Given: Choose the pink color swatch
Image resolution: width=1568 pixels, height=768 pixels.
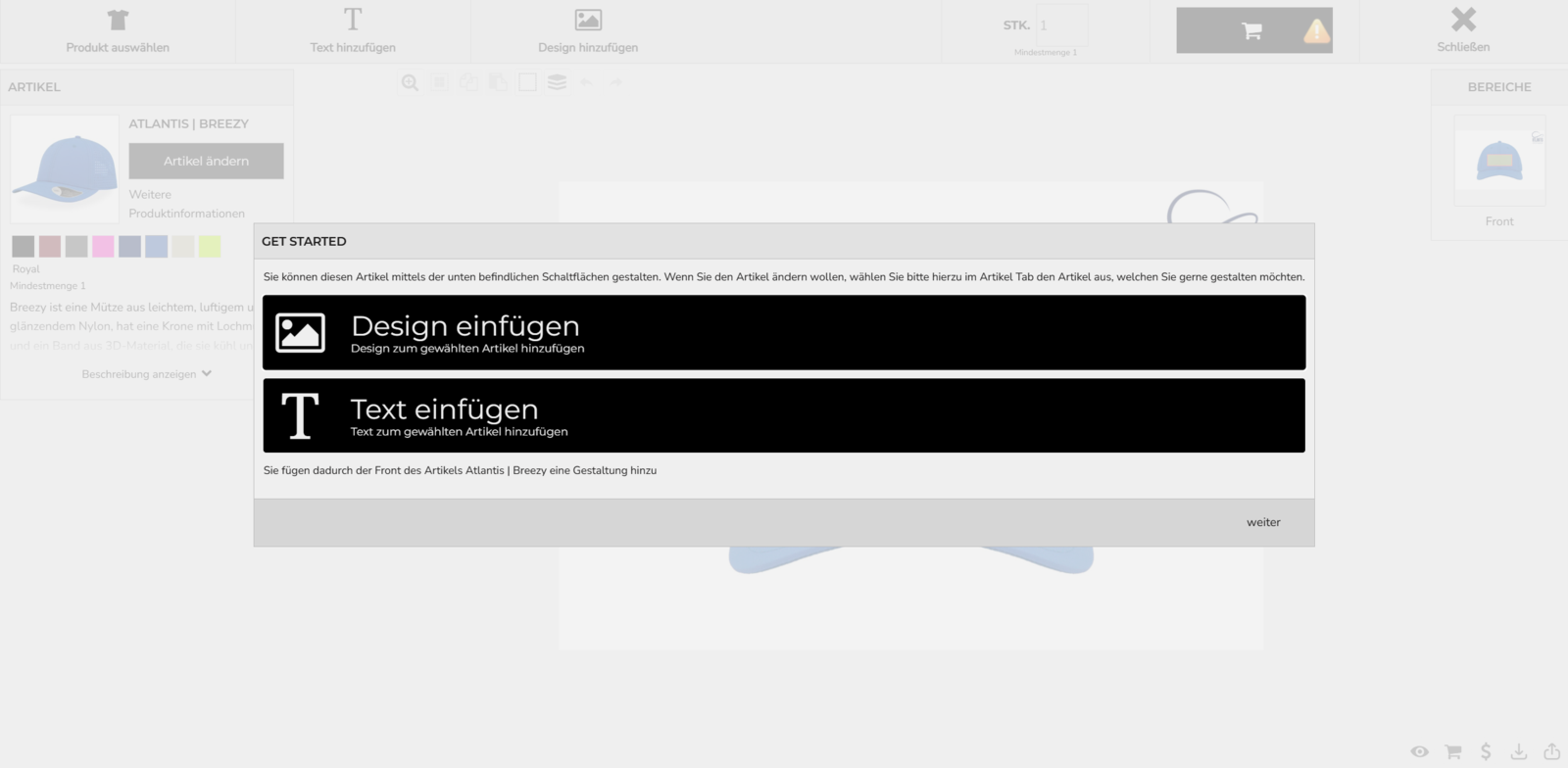Looking at the screenshot, I should [x=103, y=247].
